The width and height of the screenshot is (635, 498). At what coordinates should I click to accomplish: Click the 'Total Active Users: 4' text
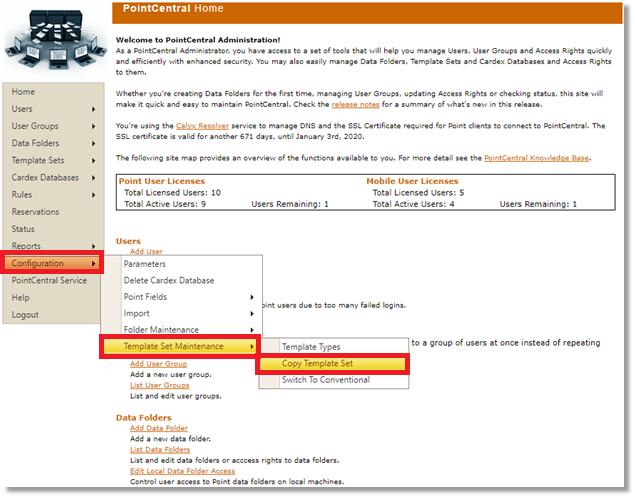click(x=413, y=204)
